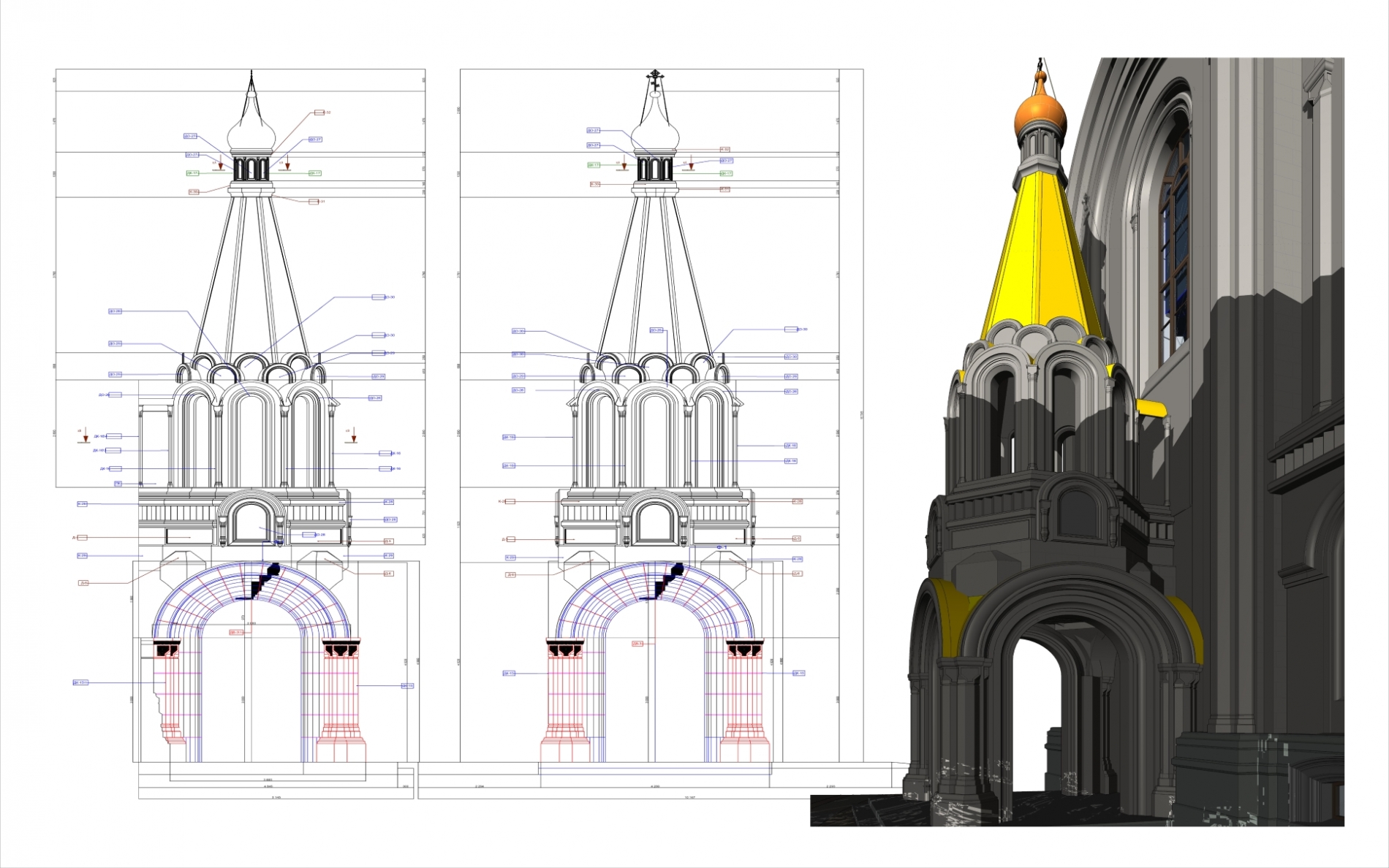This screenshot has height=868, width=1389.
Task: Click green ДК-17 label left of left lantern
Action: pyautogui.click(x=192, y=173)
